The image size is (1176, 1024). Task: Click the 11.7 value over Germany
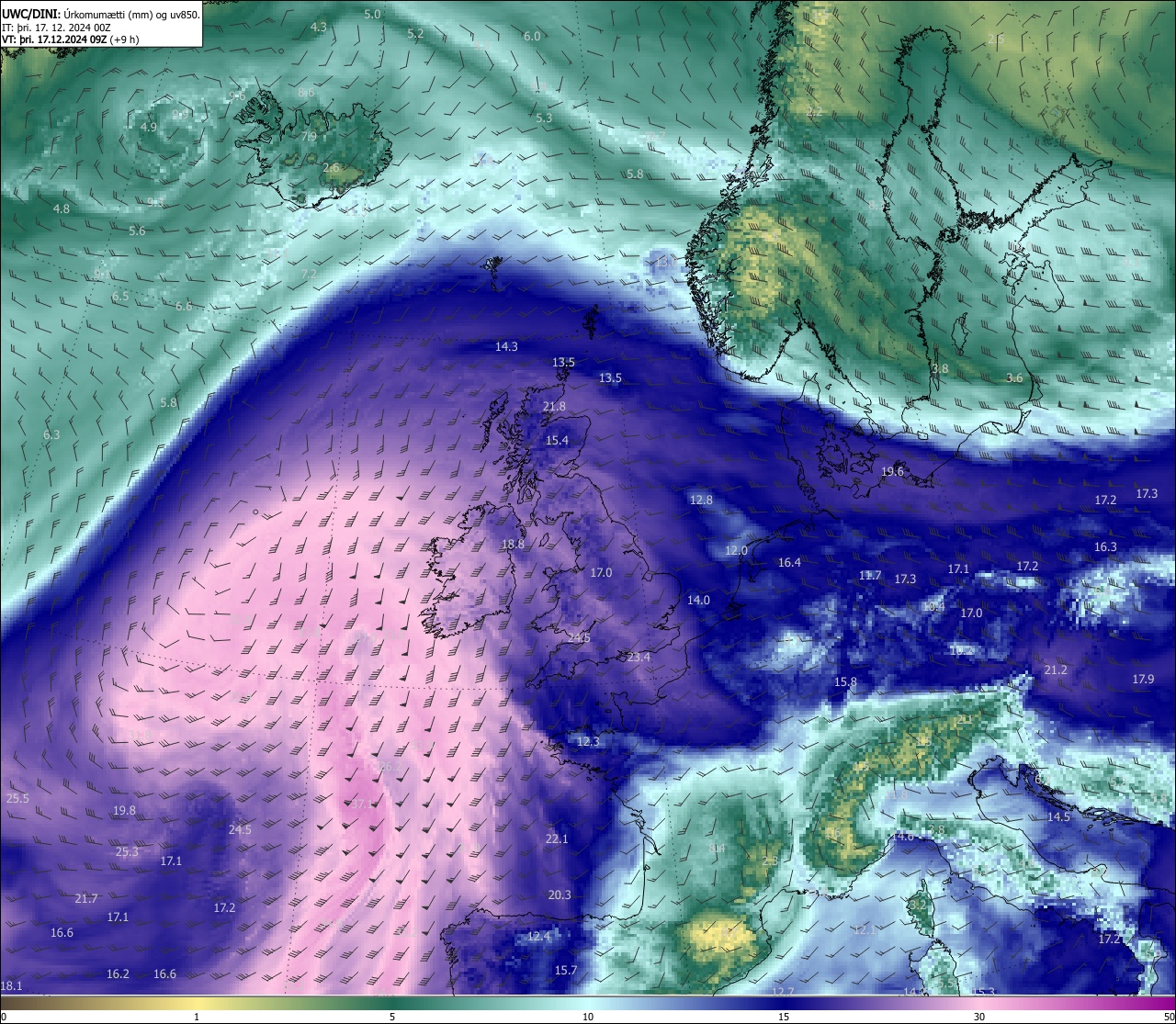point(870,575)
